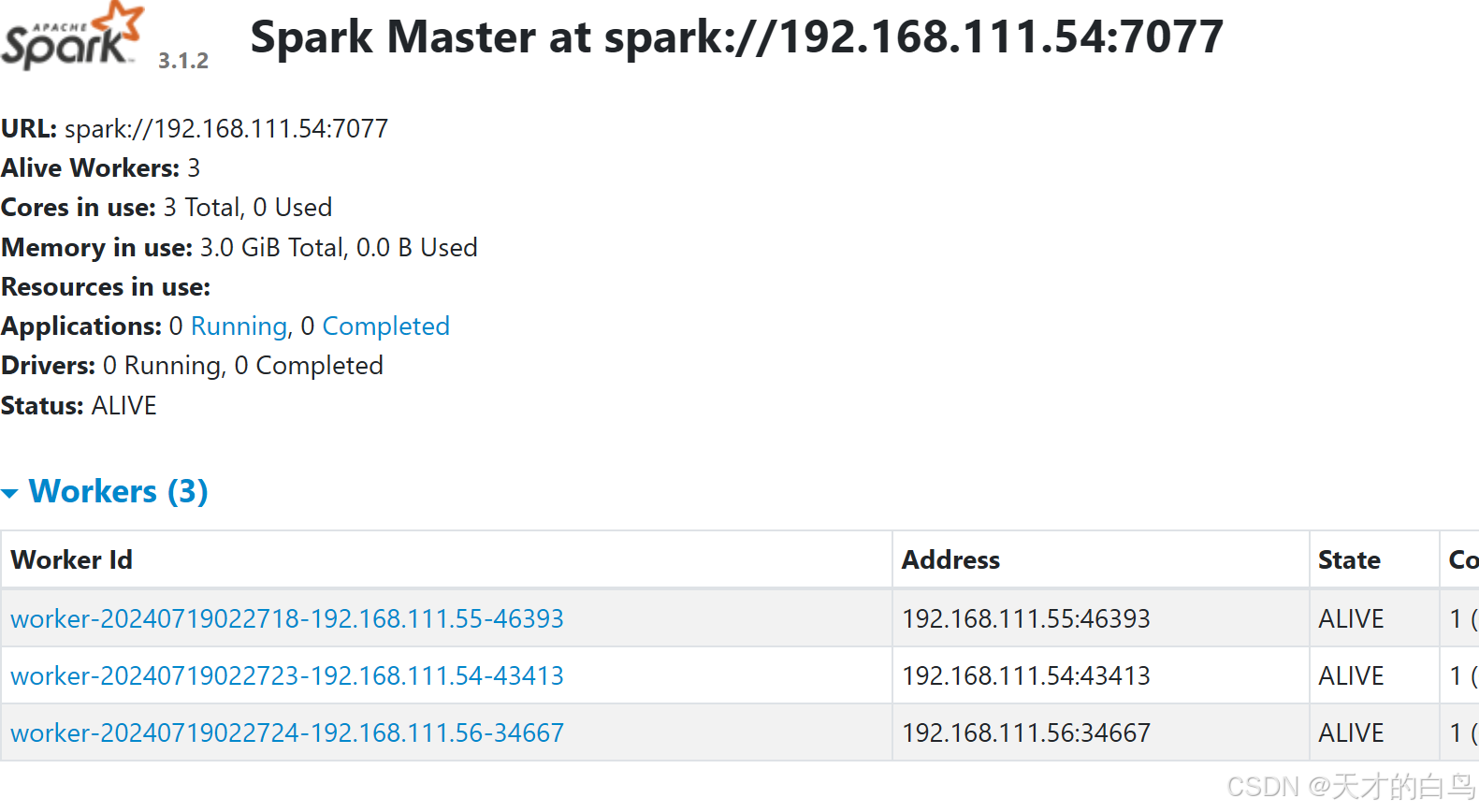Click the State column header

coord(1349,559)
